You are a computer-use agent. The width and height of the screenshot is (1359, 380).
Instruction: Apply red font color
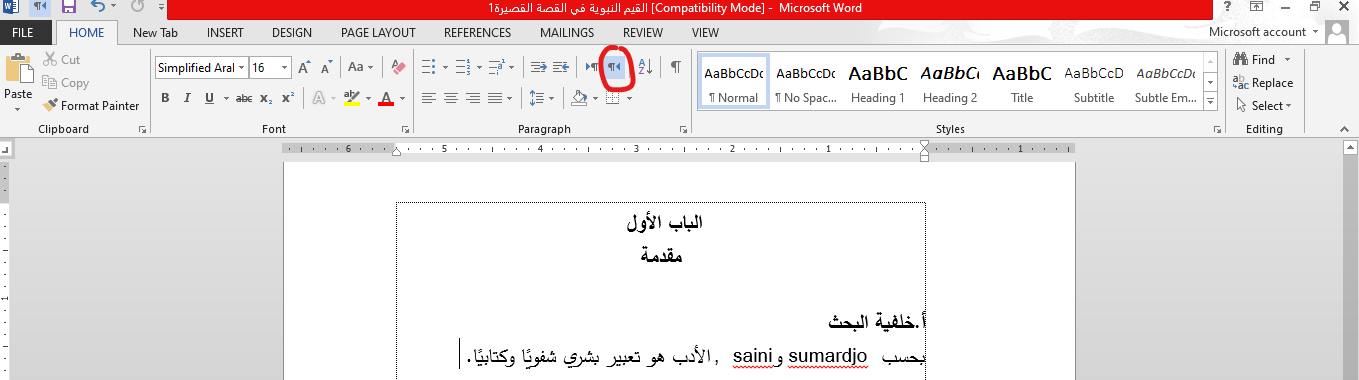[x=386, y=98]
